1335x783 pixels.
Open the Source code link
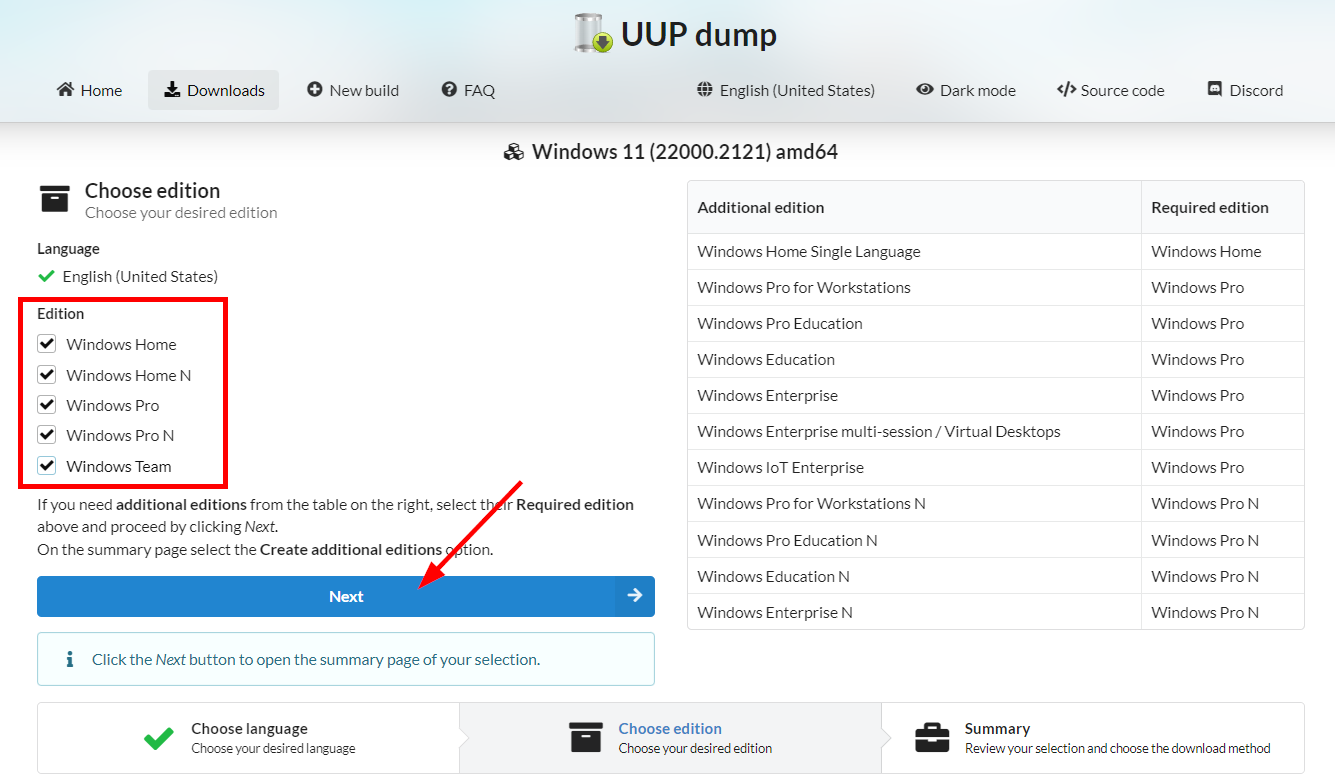coord(1111,90)
